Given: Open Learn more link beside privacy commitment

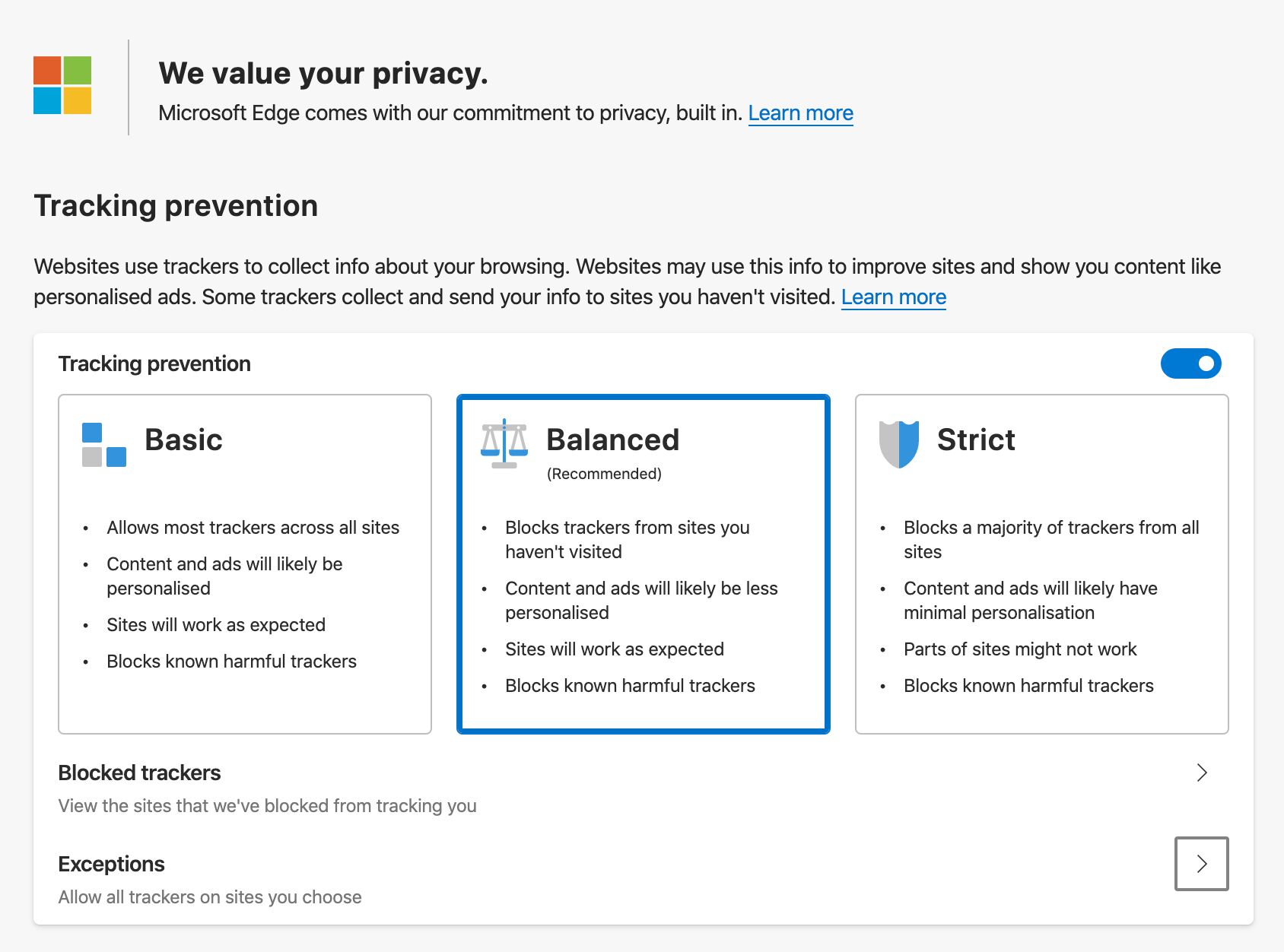Looking at the screenshot, I should point(801,113).
